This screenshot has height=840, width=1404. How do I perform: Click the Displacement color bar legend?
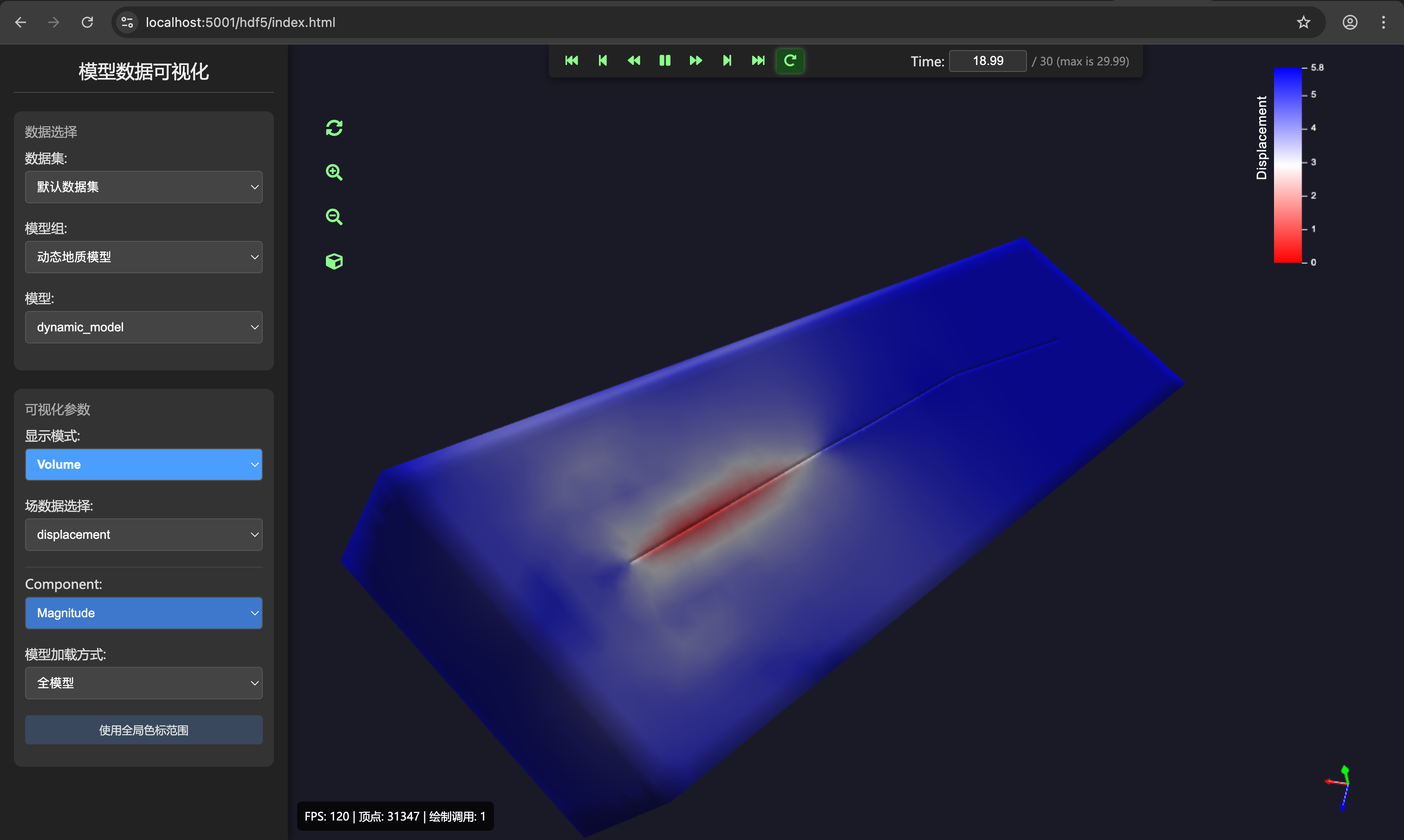point(1287,165)
